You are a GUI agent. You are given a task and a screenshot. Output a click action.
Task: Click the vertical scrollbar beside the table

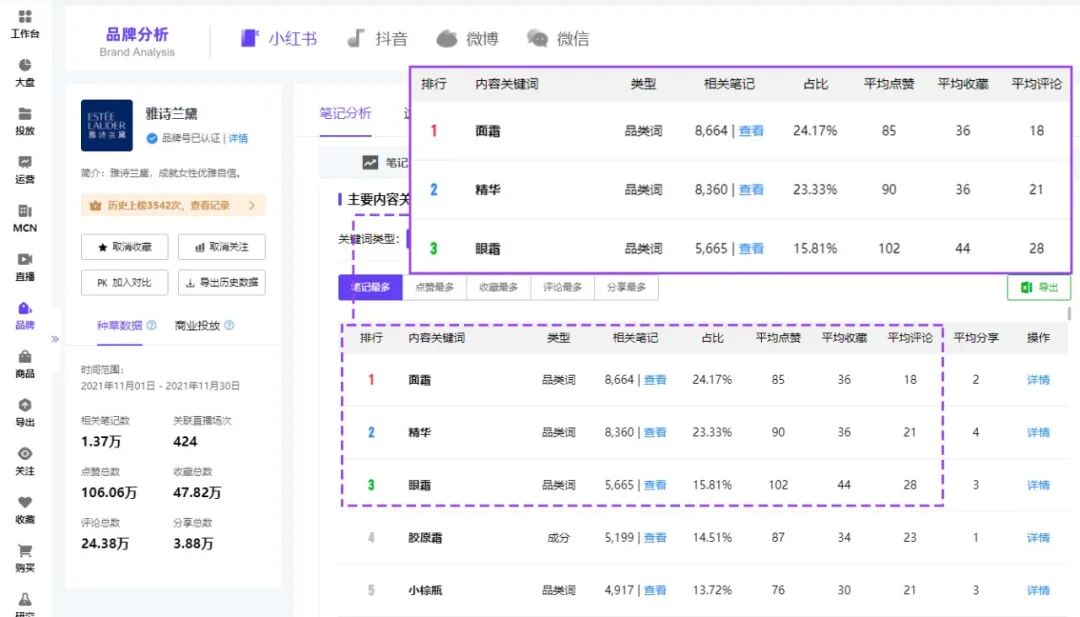(x=1069, y=314)
